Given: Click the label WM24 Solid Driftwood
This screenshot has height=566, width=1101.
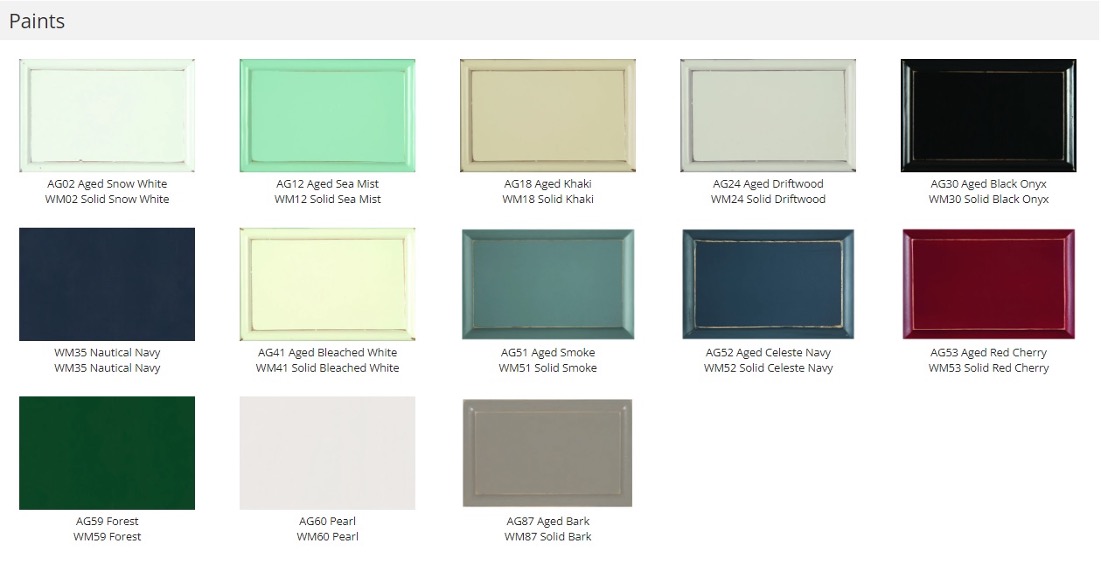Looking at the screenshot, I should click(768, 199).
